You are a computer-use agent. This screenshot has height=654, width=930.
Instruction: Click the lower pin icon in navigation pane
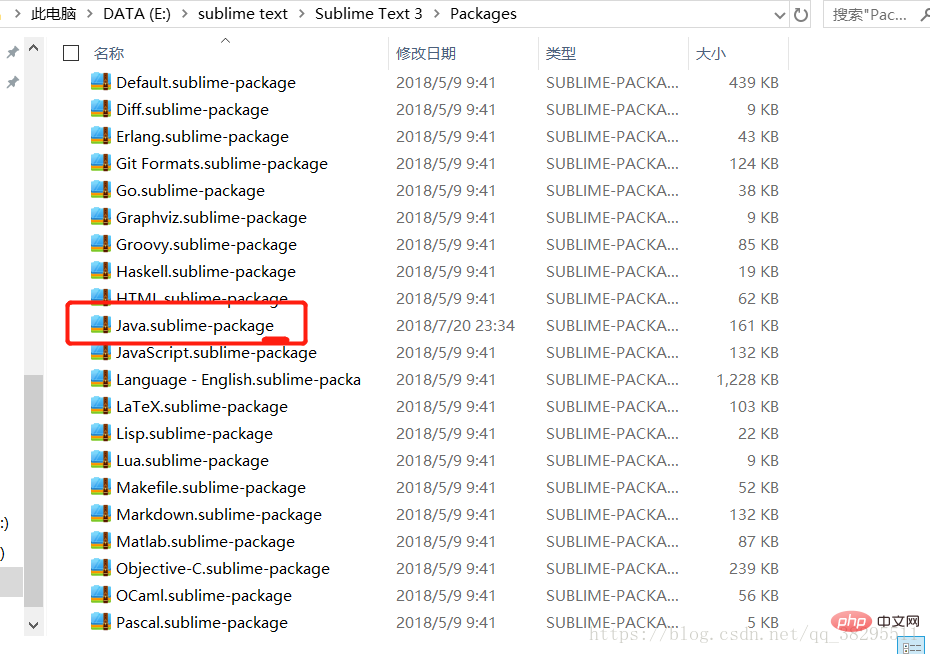(x=12, y=82)
